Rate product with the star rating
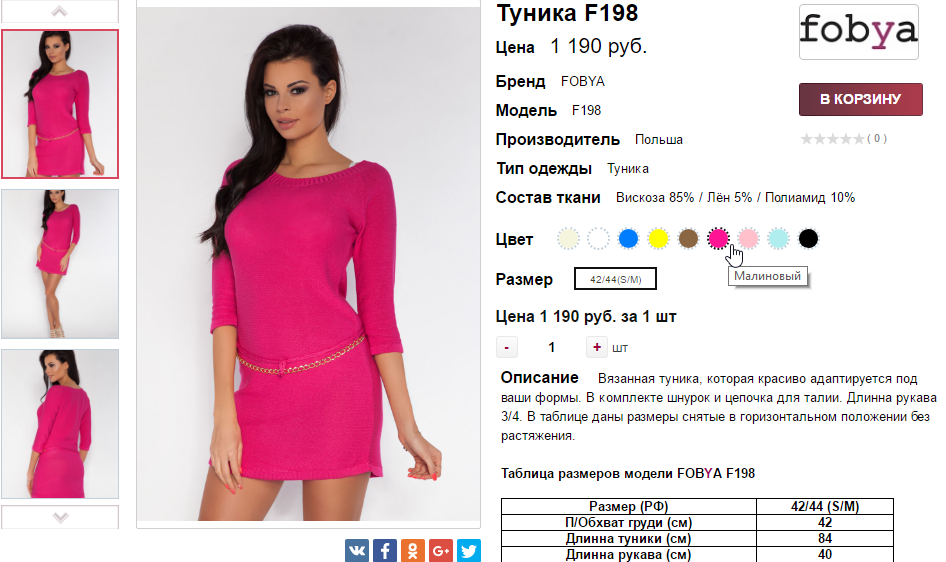 pos(833,139)
